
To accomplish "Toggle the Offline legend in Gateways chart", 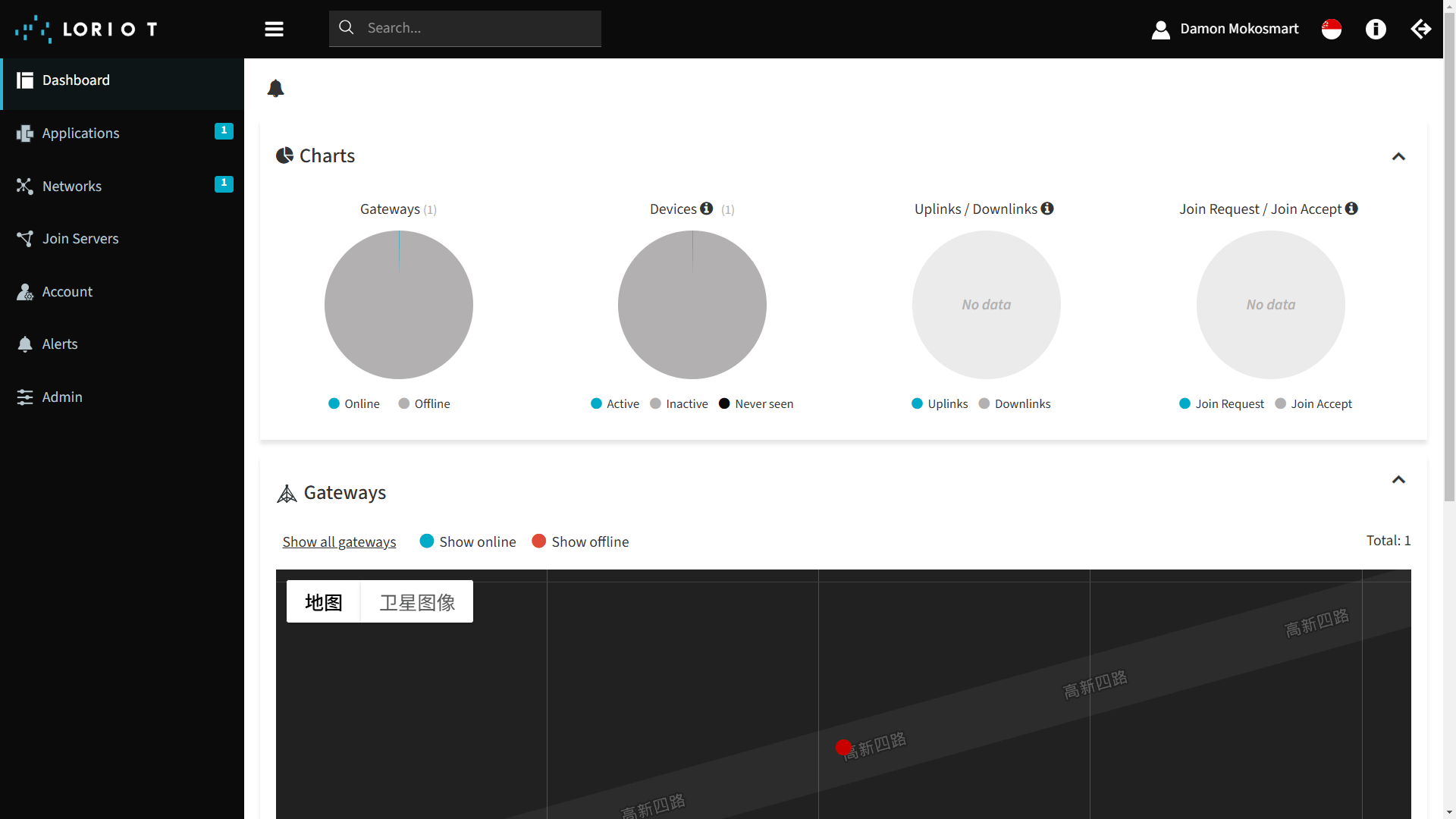I will [x=424, y=403].
